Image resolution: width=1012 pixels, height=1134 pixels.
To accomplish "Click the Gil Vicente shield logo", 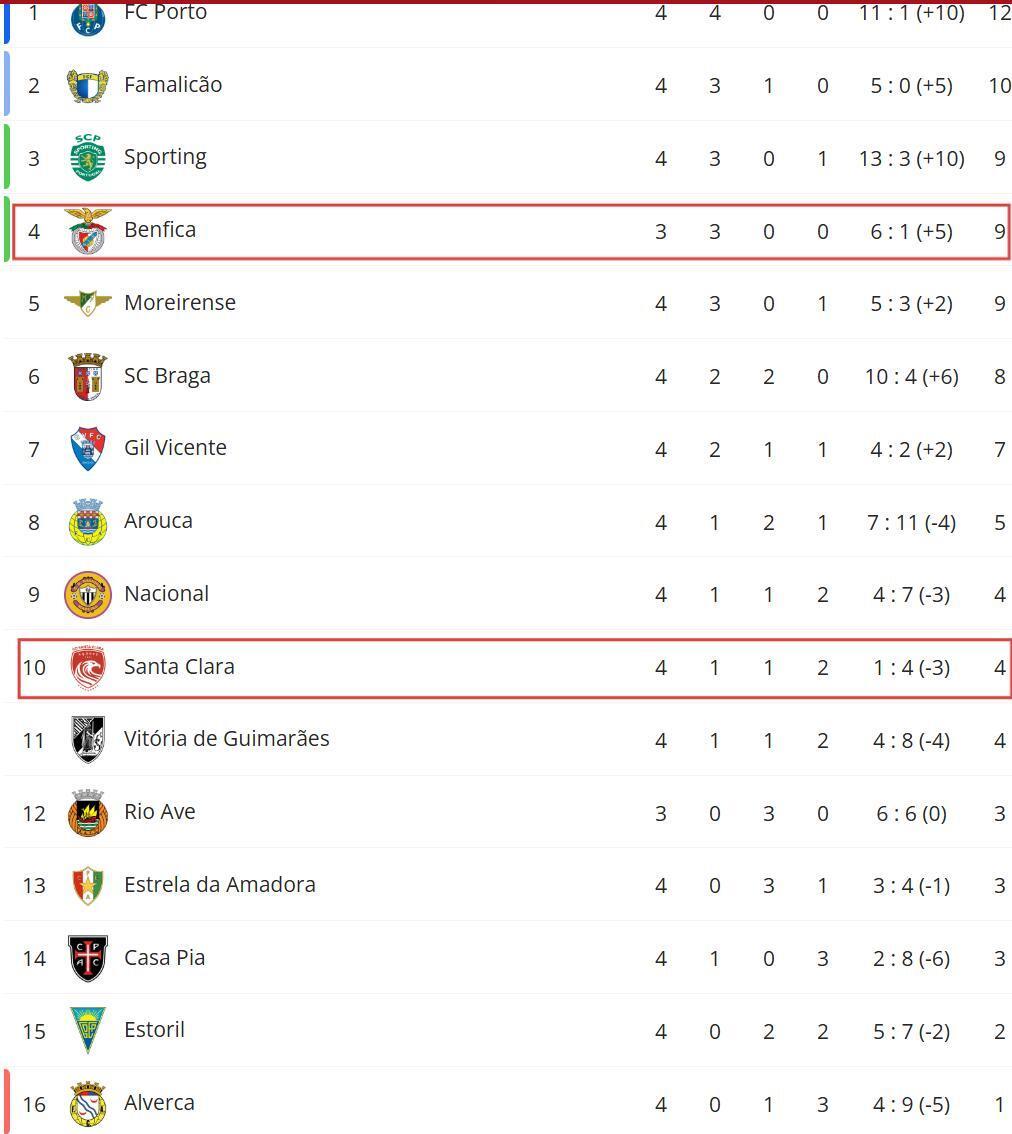I will point(88,449).
